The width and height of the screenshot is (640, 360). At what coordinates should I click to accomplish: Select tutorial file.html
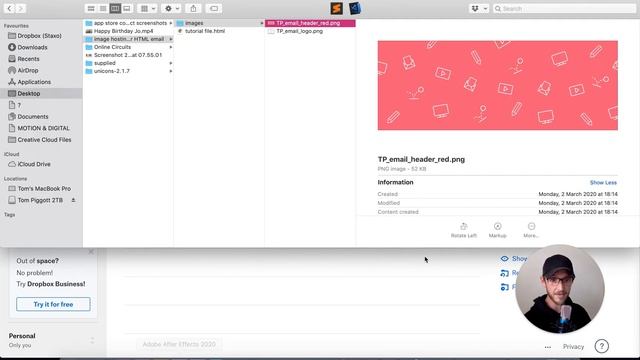tap(205, 31)
